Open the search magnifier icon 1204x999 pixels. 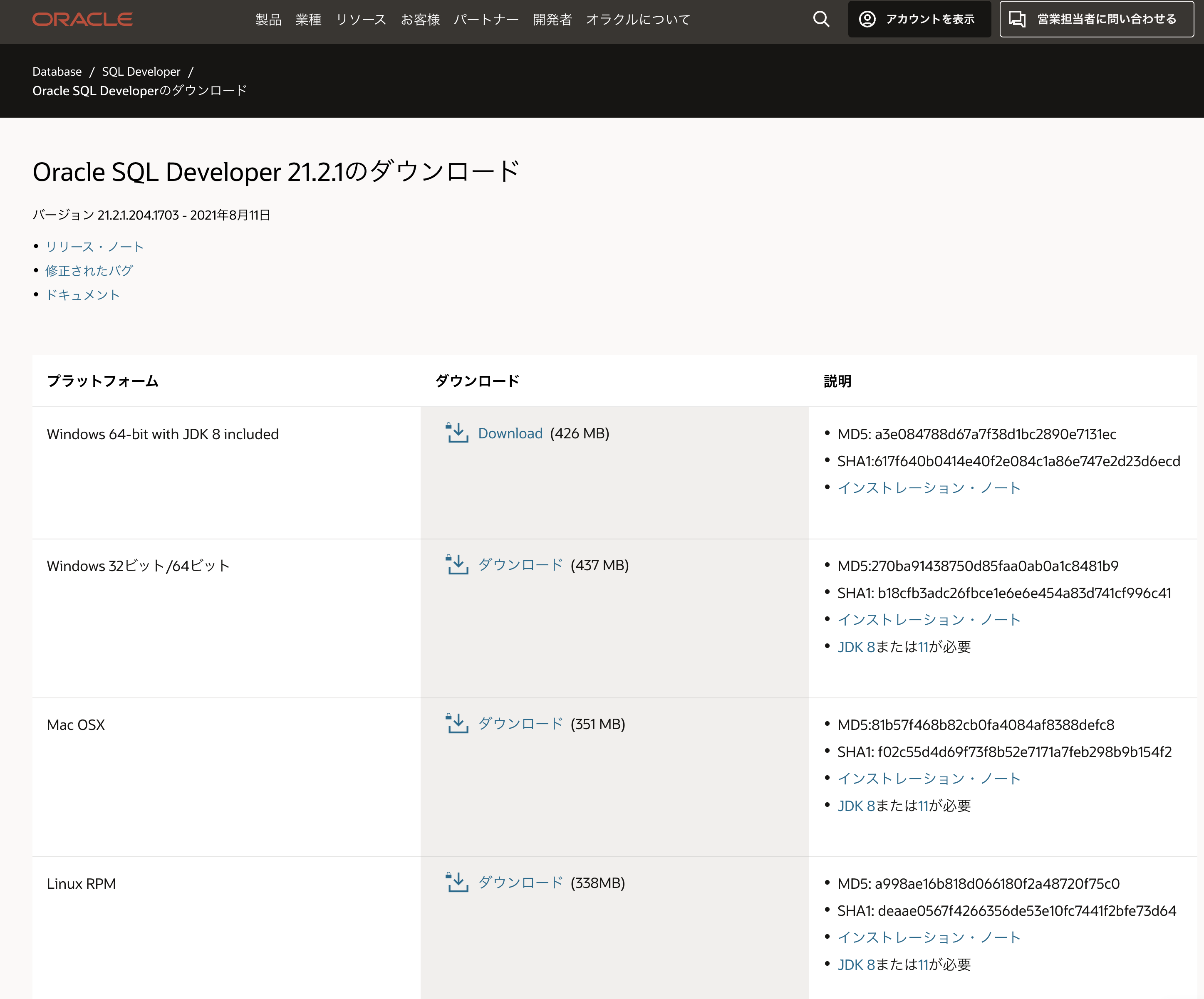(821, 19)
